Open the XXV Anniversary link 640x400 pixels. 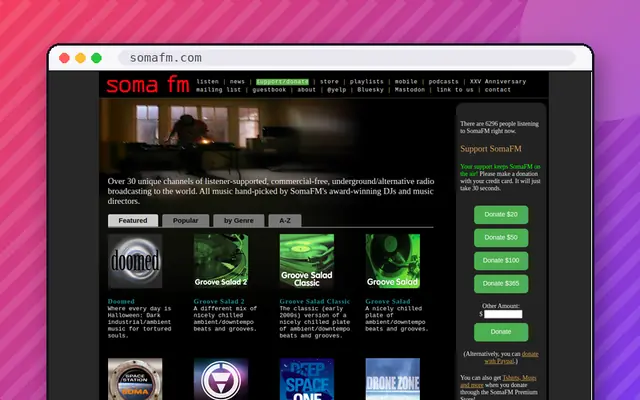point(498,82)
